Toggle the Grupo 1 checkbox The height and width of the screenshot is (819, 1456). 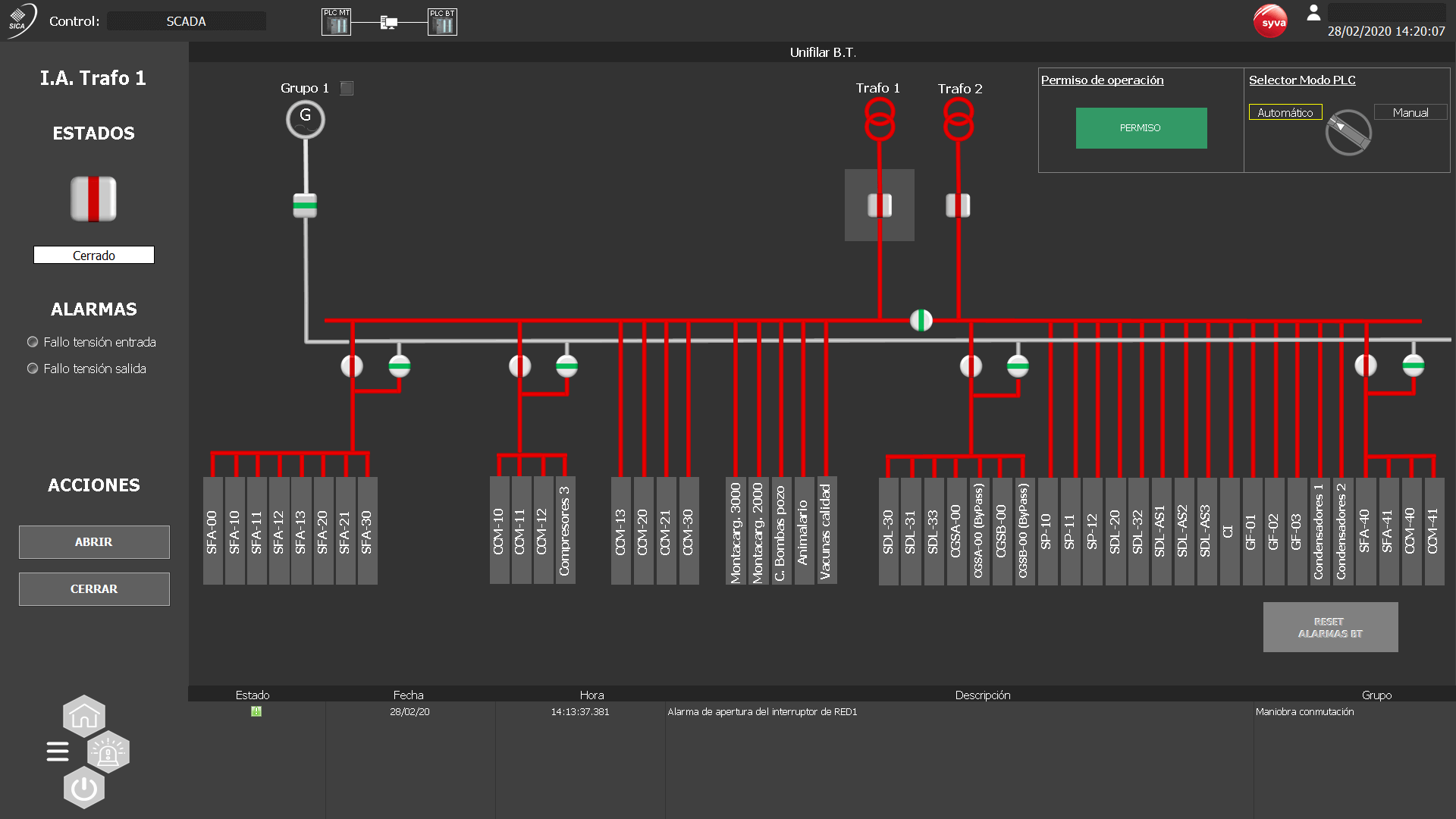pos(347,89)
